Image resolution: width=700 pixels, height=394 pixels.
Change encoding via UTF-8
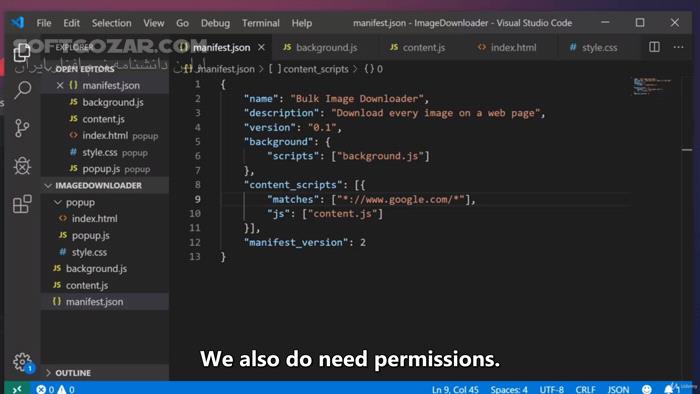552,389
